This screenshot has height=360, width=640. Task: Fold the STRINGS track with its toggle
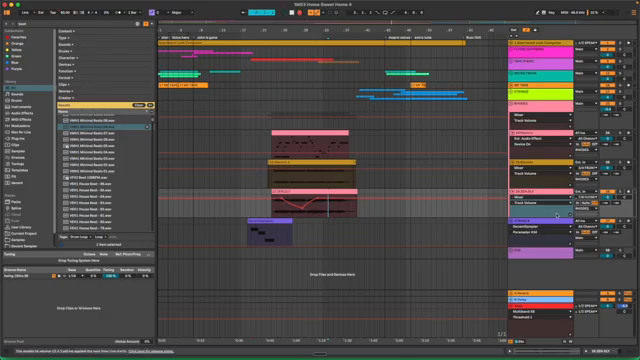(511, 92)
